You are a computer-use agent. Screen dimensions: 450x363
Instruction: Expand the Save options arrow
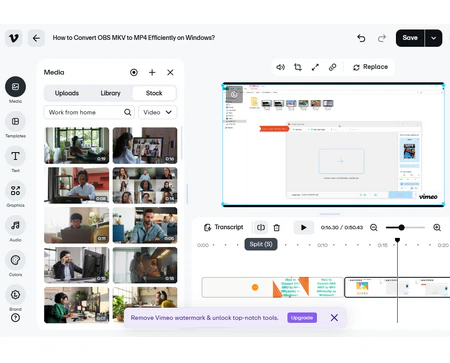coord(433,38)
